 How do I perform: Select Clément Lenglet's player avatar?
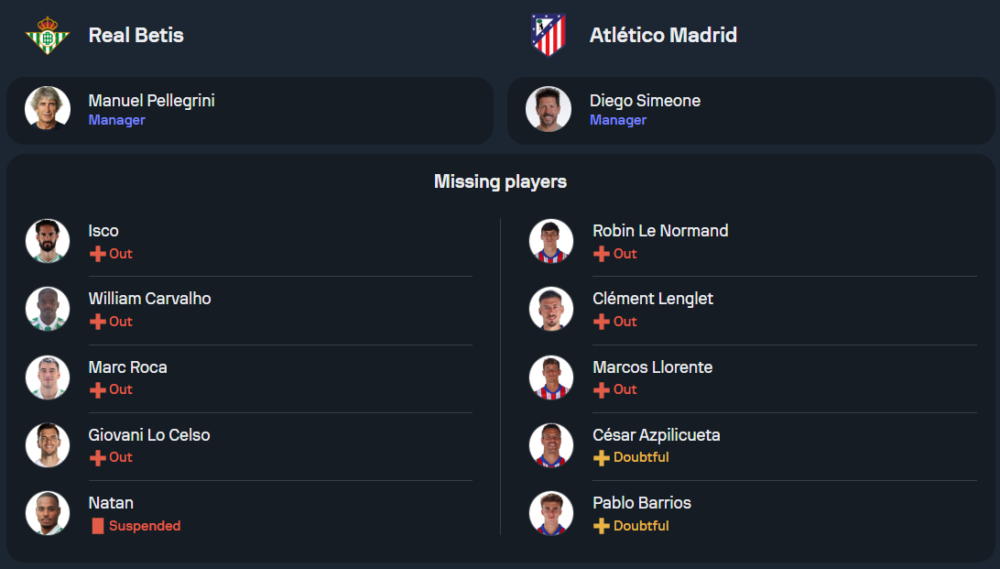coord(551,309)
